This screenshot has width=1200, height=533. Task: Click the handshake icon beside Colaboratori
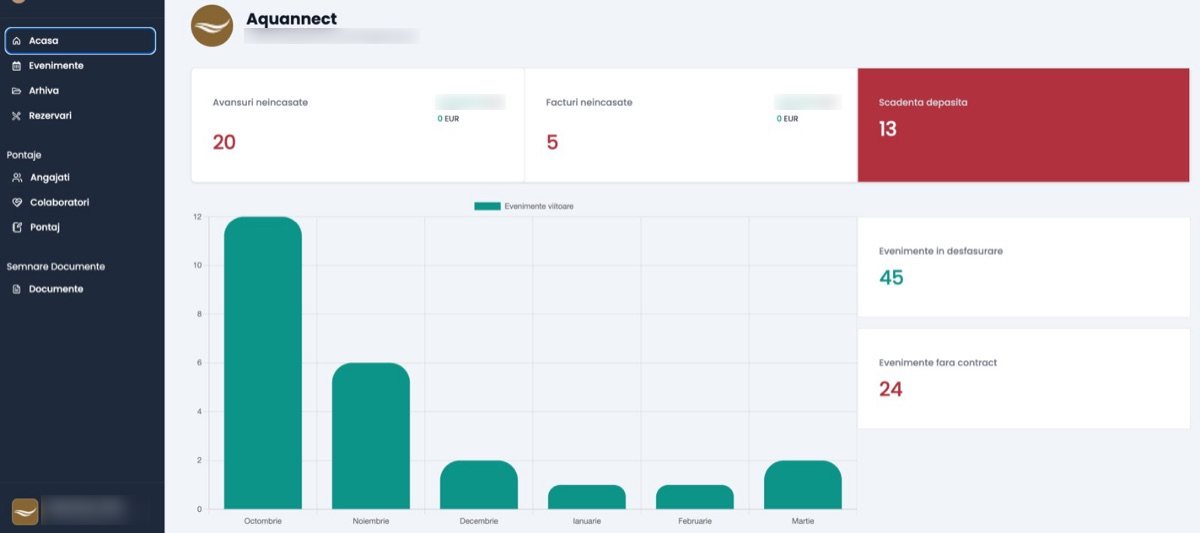(x=17, y=203)
